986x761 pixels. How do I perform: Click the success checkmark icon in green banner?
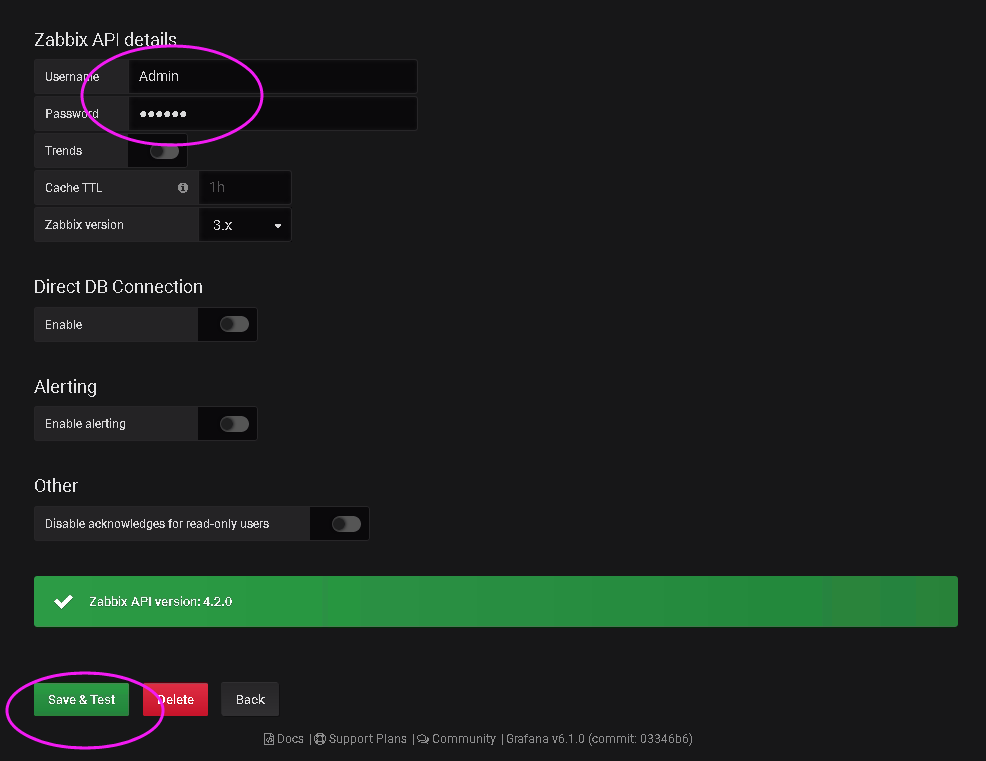(63, 601)
